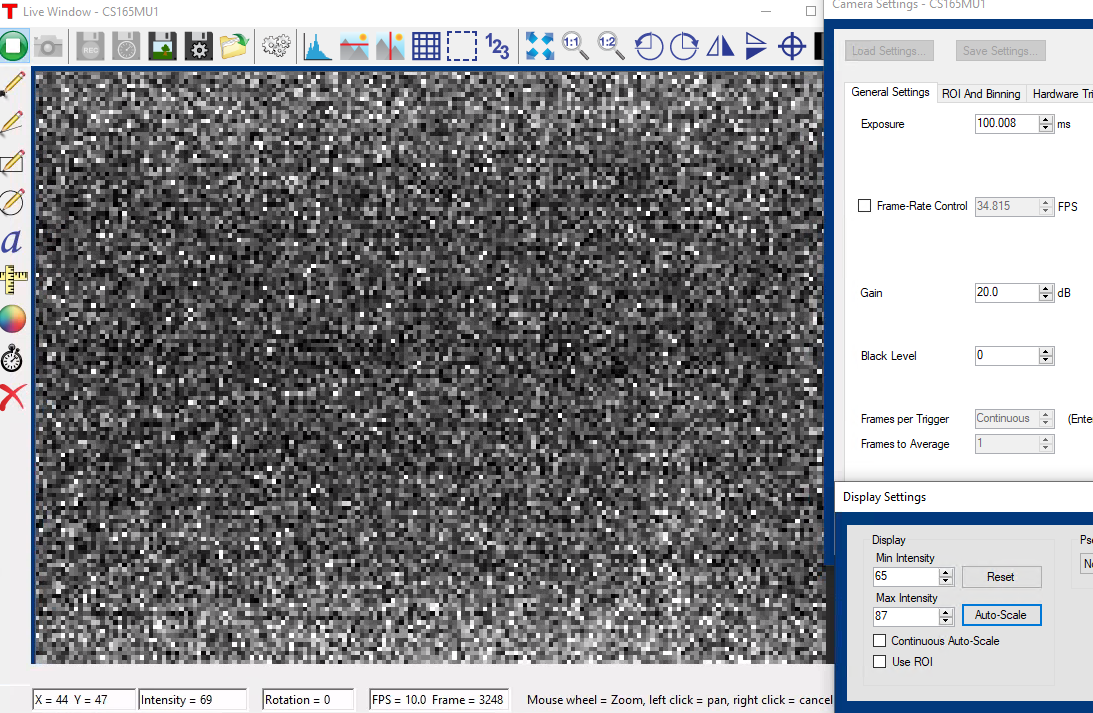Increase Exposure using the up arrow
This screenshot has height=713, width=1093.
tap(1046, 120)
